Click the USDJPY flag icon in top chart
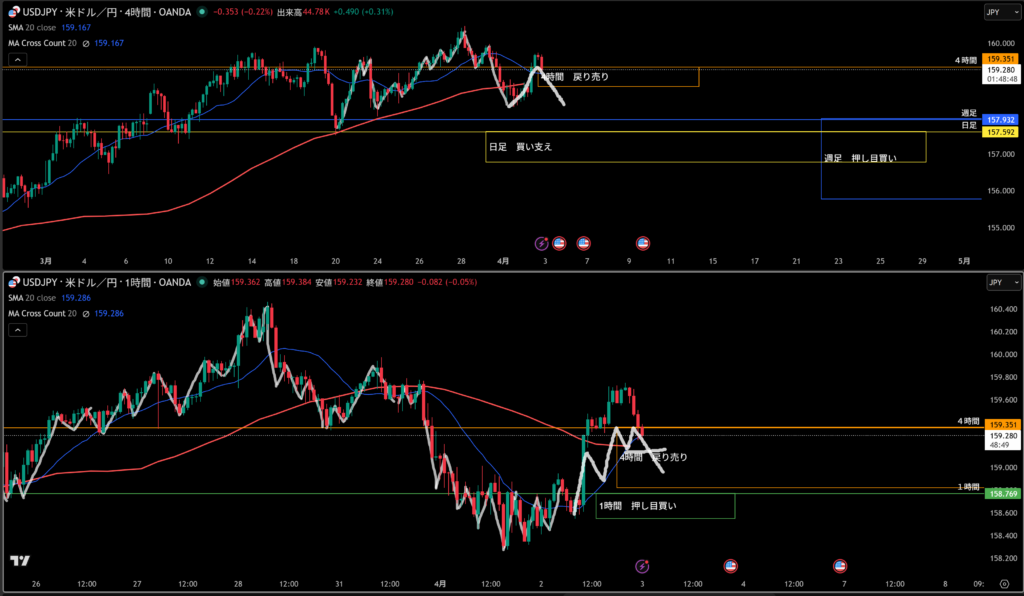 click(x=13, y=12)
